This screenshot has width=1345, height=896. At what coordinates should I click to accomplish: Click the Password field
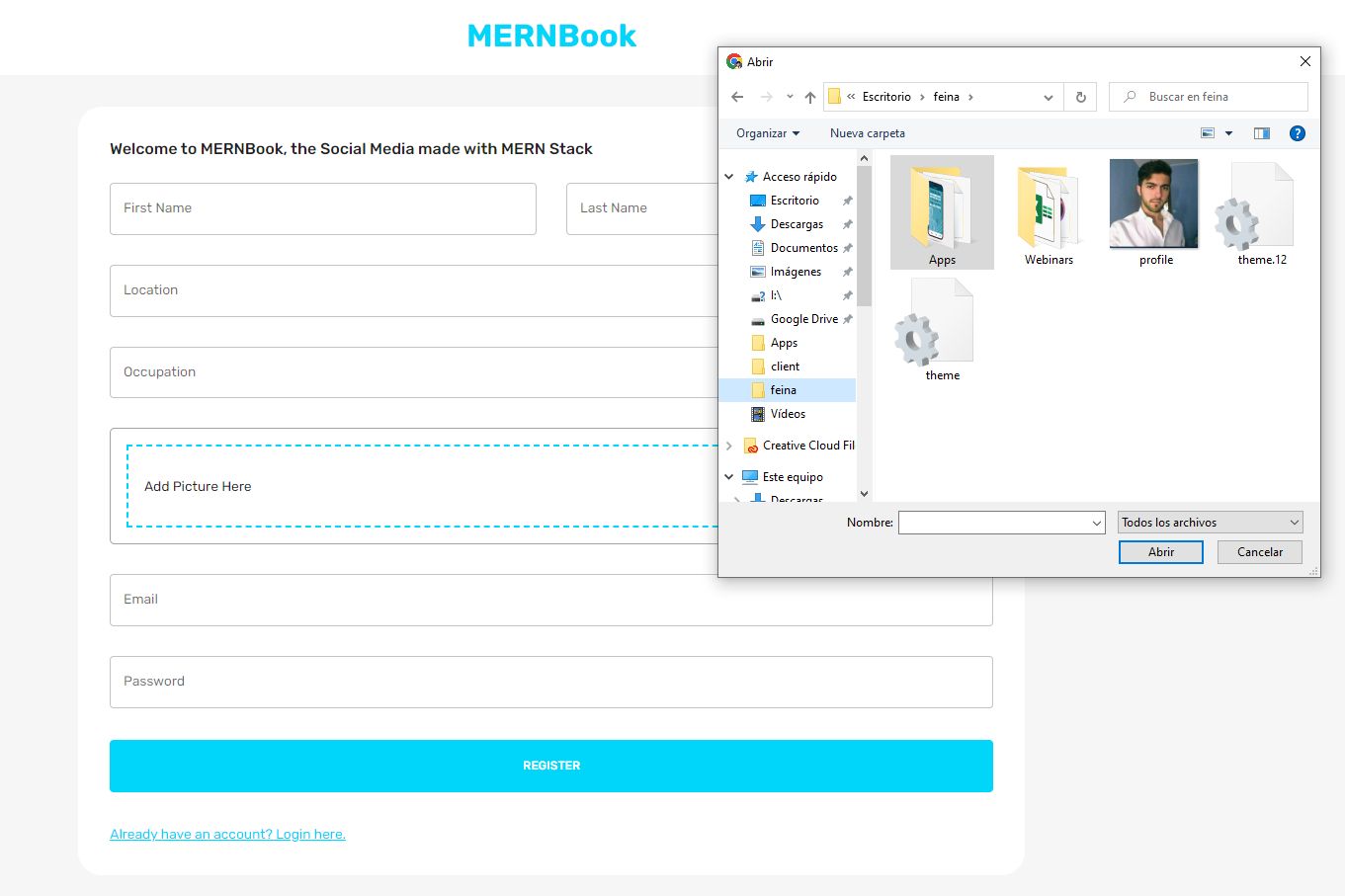coord(551,682)
